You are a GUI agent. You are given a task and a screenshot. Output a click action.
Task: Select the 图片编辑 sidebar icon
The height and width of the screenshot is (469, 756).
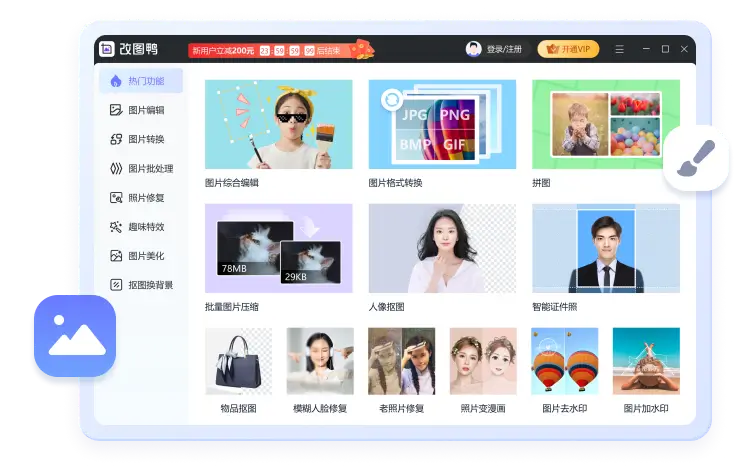(x=116, y=110)
